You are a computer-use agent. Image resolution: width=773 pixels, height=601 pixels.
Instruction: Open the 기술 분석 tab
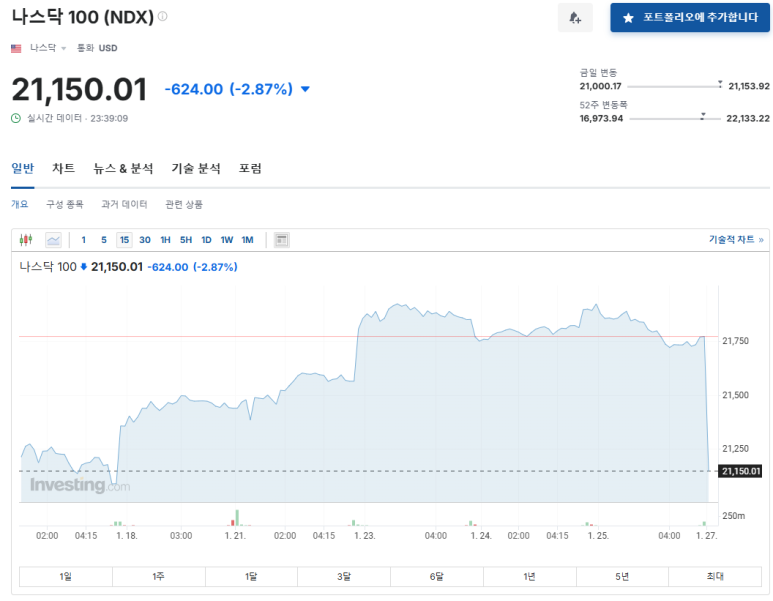click(x=196, y=169)
